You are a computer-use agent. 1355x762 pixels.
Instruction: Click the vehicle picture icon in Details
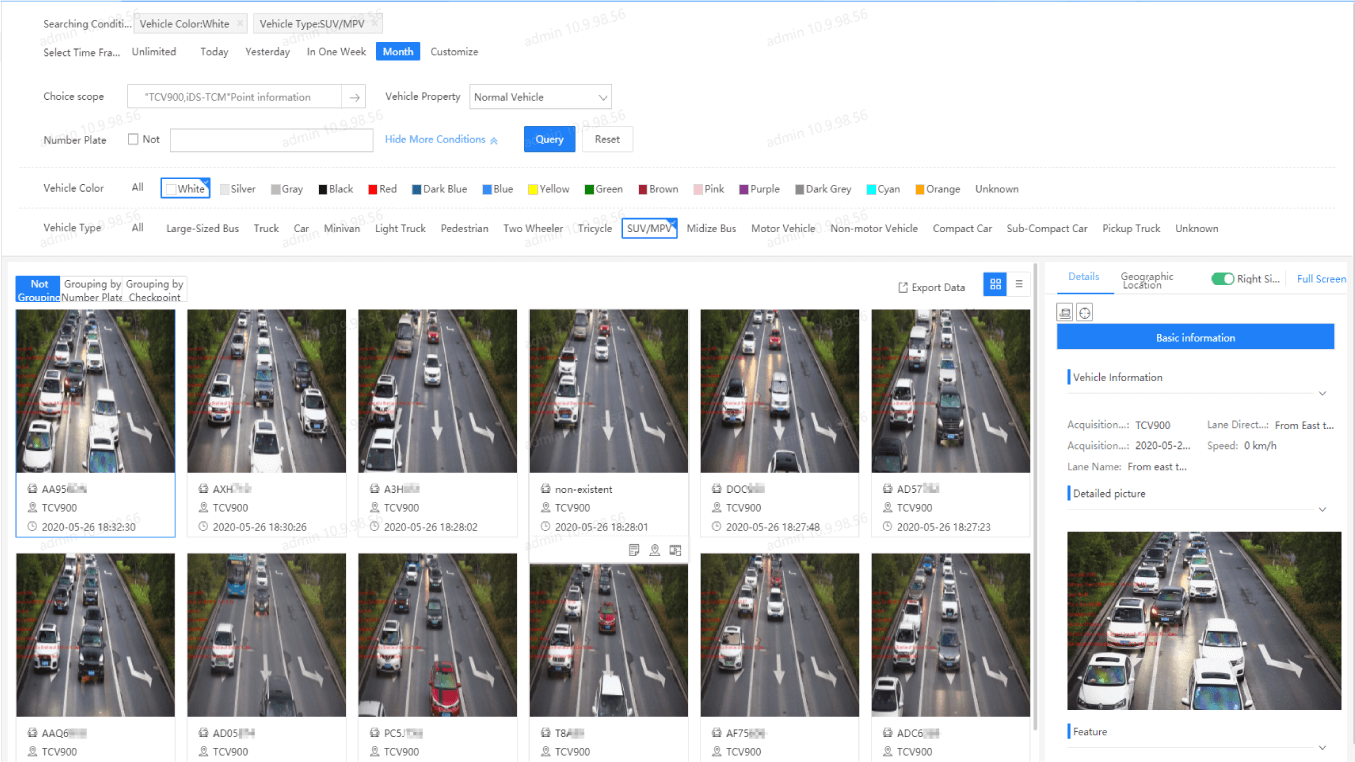coord(1065,313)
